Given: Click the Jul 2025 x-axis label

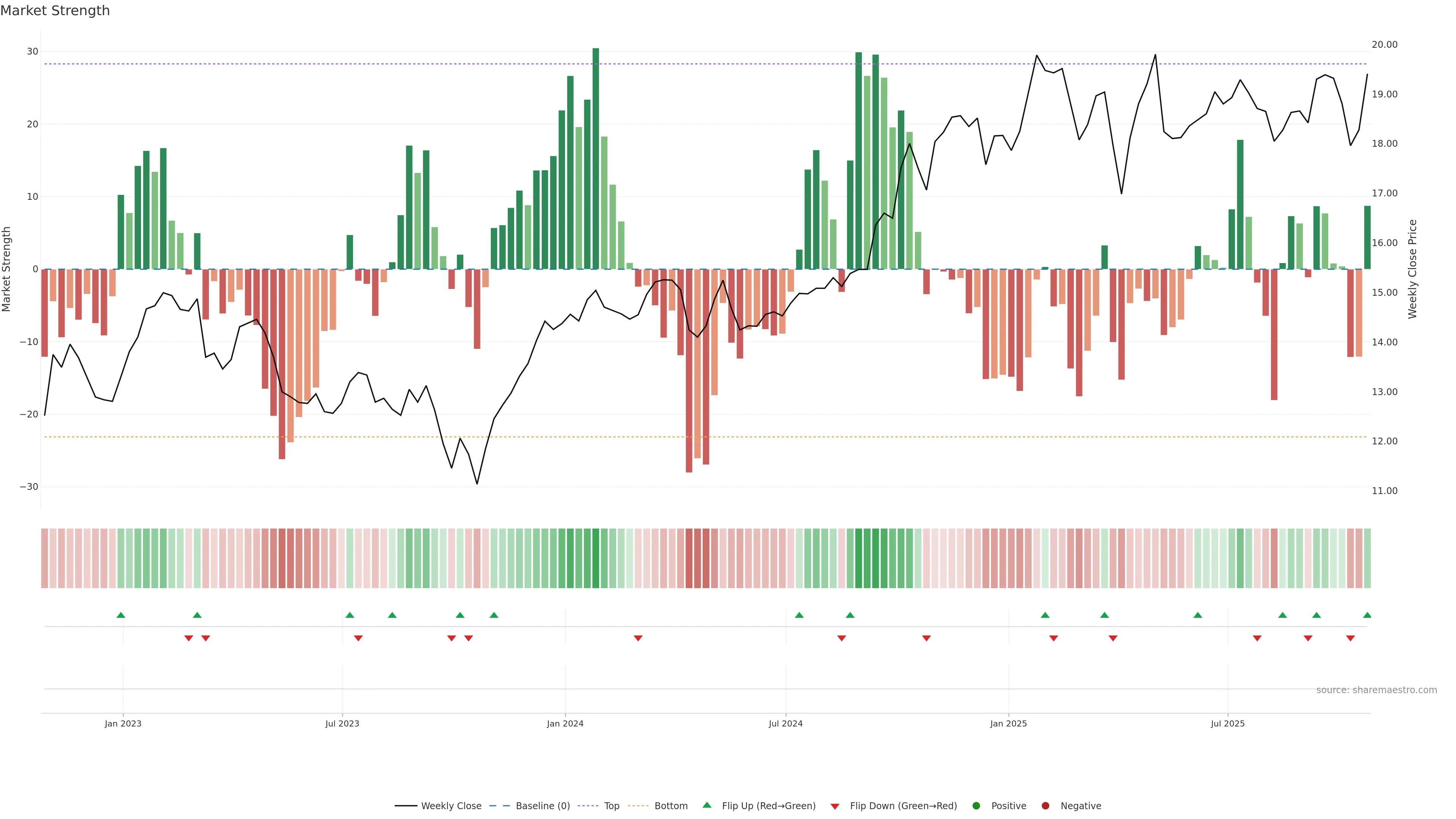Looking at the screenshot, I should coord(1227,723).
